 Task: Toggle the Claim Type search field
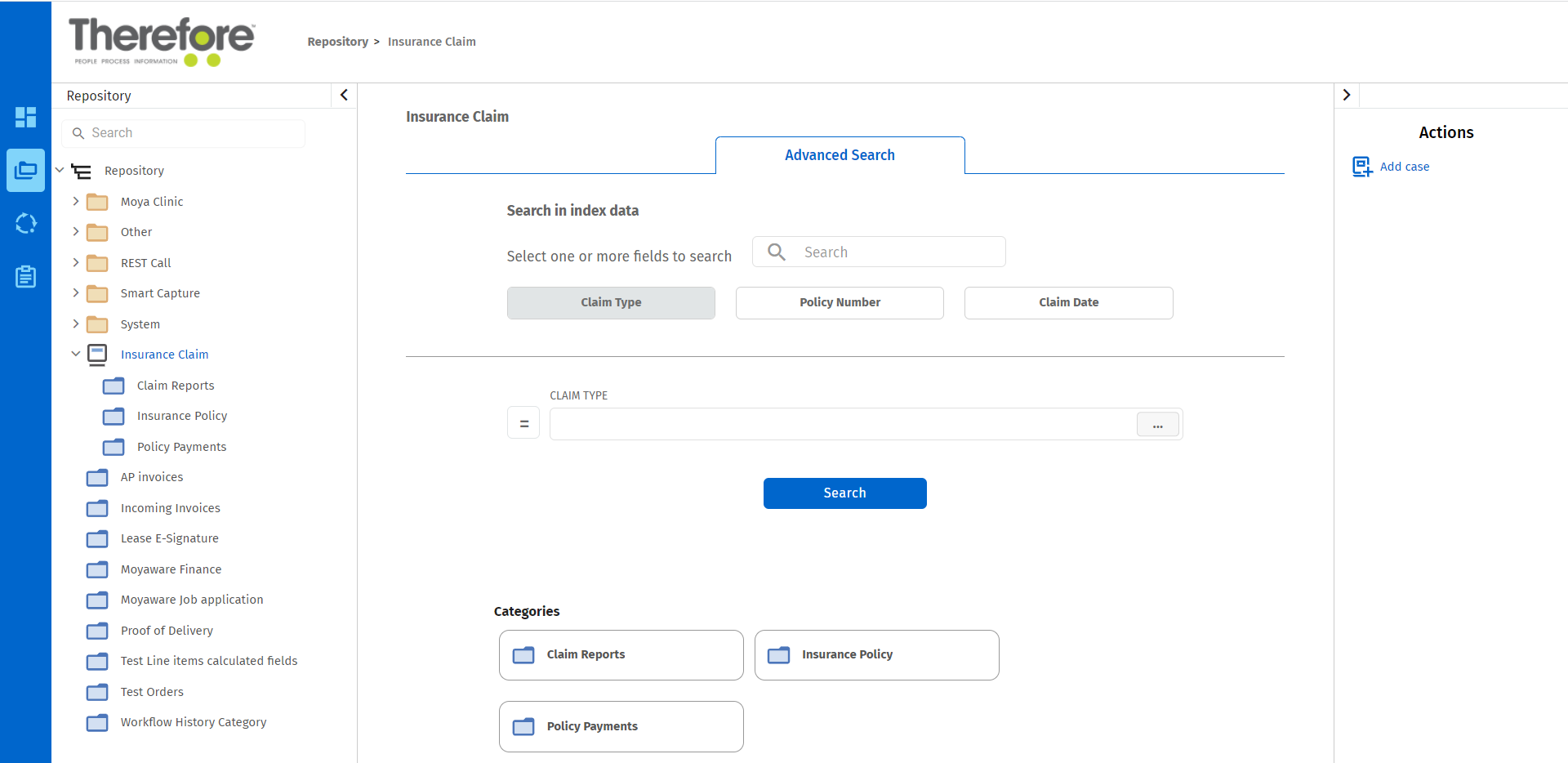tap(611, 302)
